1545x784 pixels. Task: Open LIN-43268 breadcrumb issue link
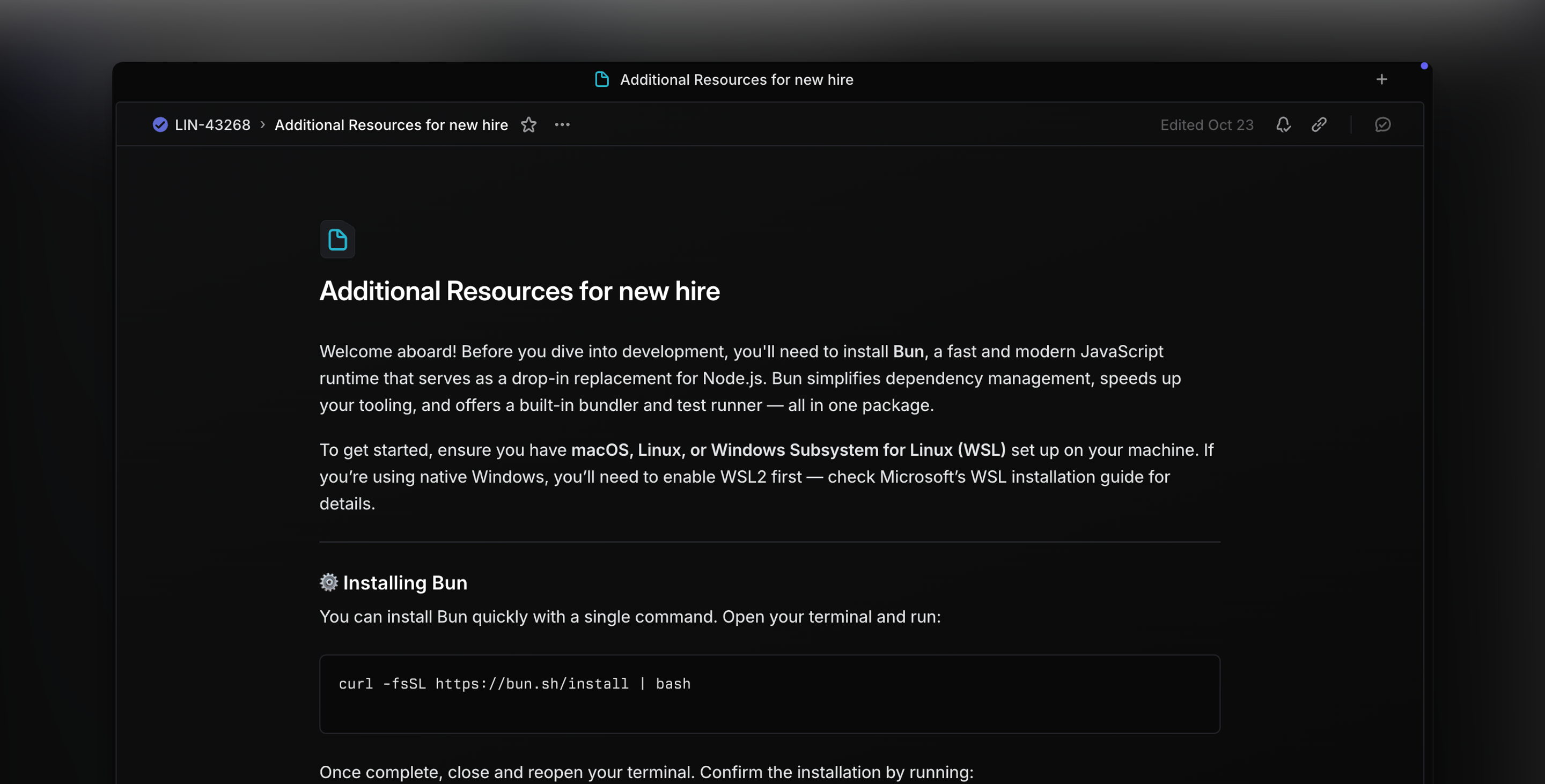(212, 124)
